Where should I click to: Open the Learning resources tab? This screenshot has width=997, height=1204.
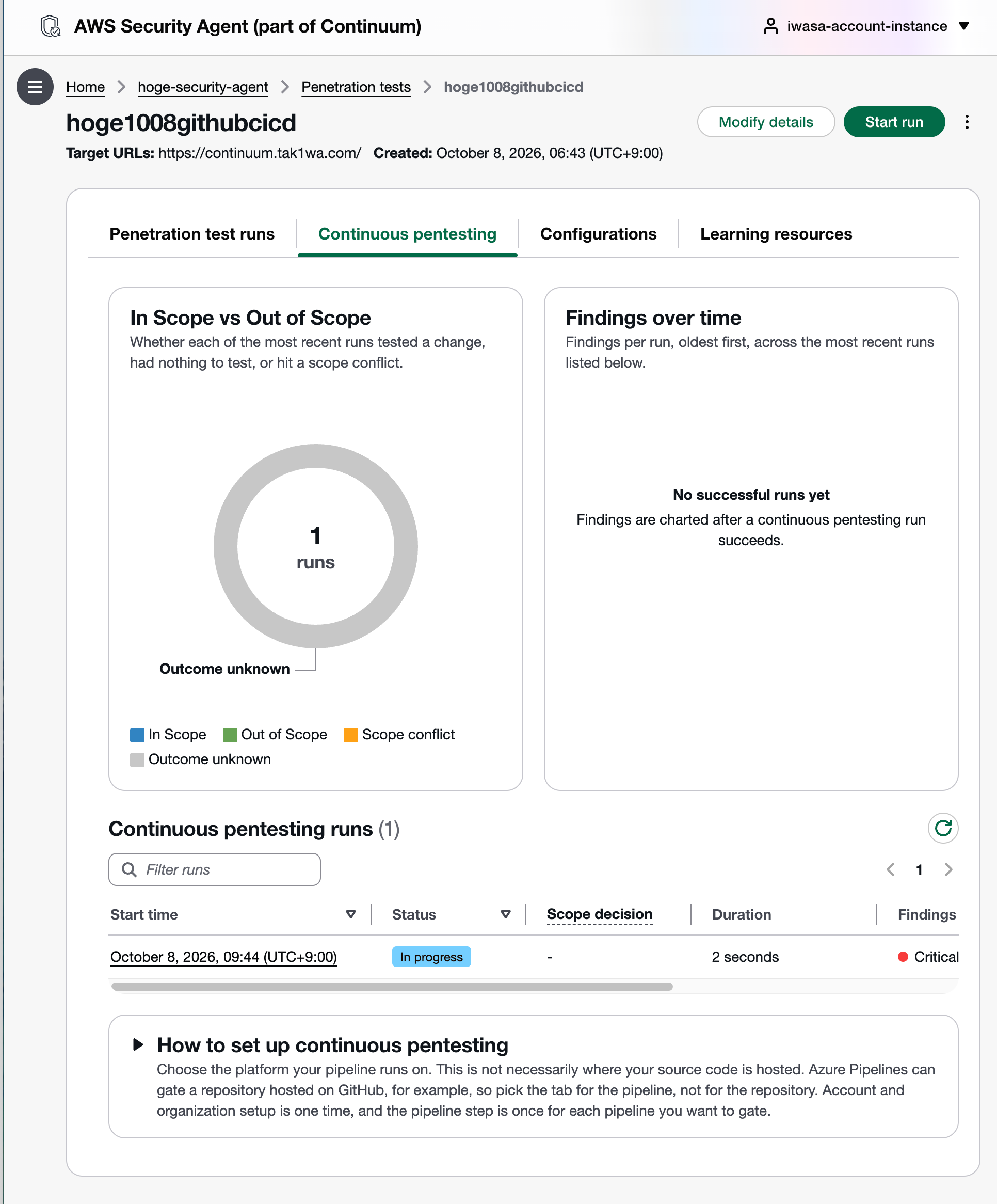(x=776, y=234)
